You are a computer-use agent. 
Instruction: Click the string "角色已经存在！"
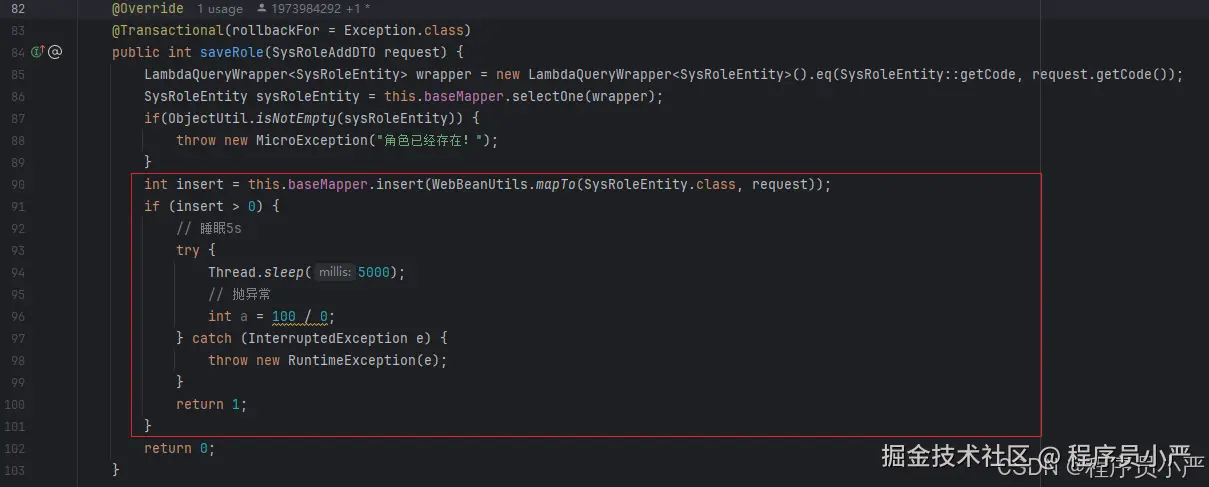[x=429, y=140]
